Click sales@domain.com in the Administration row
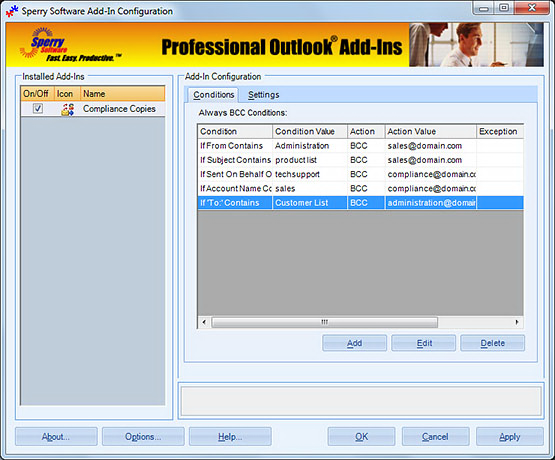The height and width of the screenshot is (460, 555). pos(430,146)
